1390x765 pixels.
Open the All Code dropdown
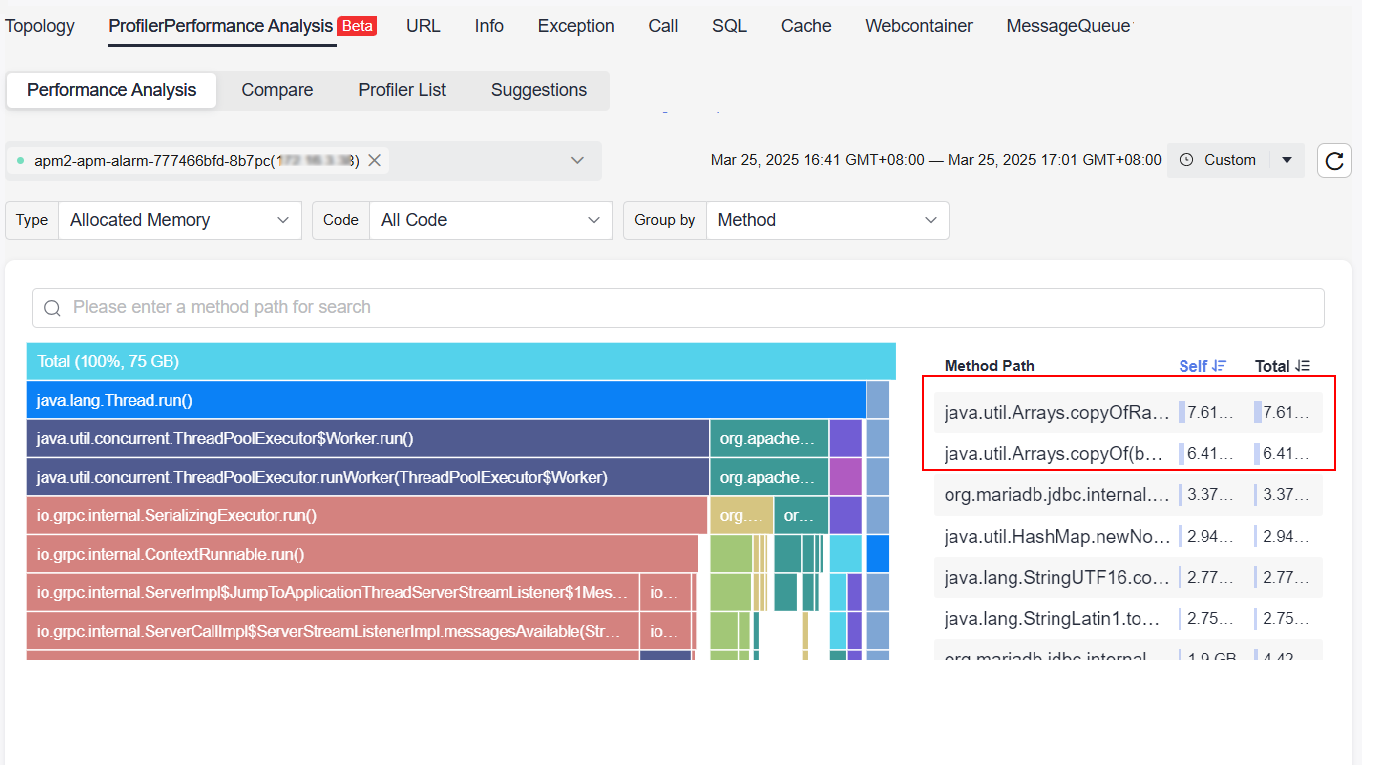click(x=490, y=220)
